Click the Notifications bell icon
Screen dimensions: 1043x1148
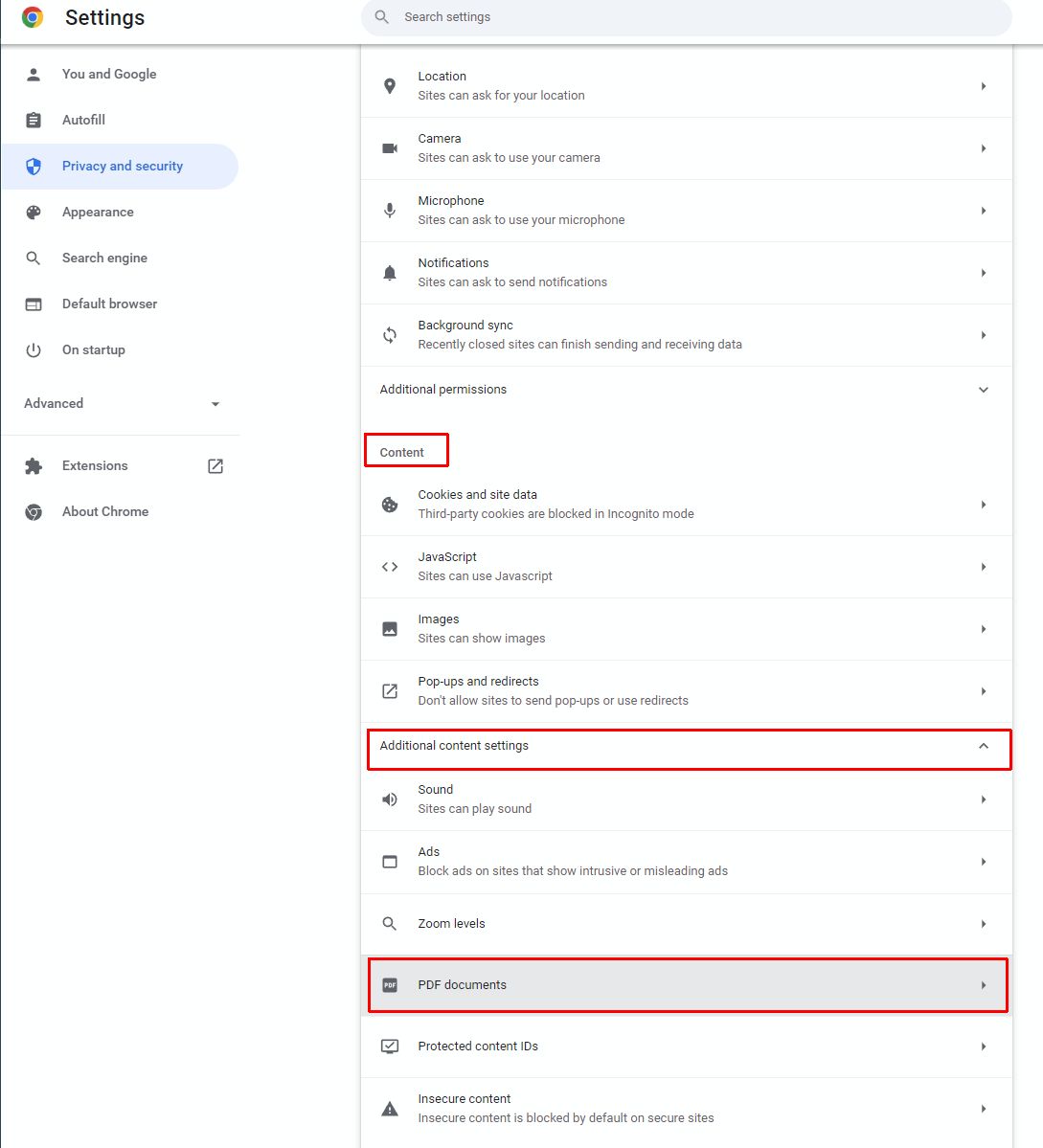(x=390, y=273)
